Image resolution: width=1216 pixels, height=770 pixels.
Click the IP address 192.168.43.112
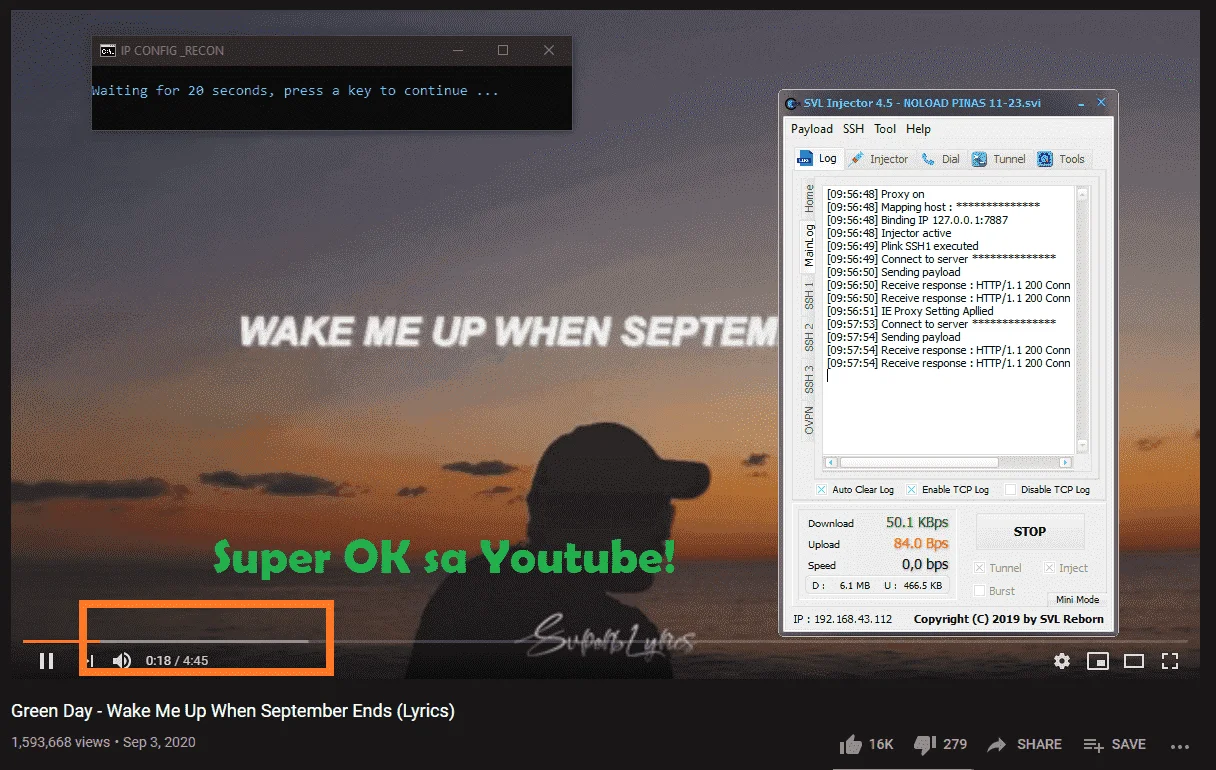coord(842,619)
